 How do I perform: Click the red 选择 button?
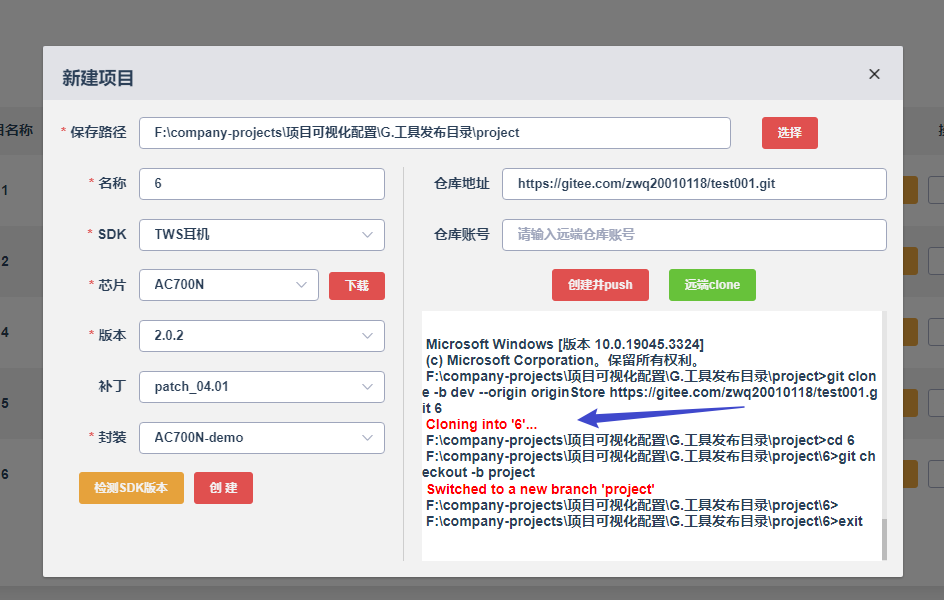tap(789, 133)
